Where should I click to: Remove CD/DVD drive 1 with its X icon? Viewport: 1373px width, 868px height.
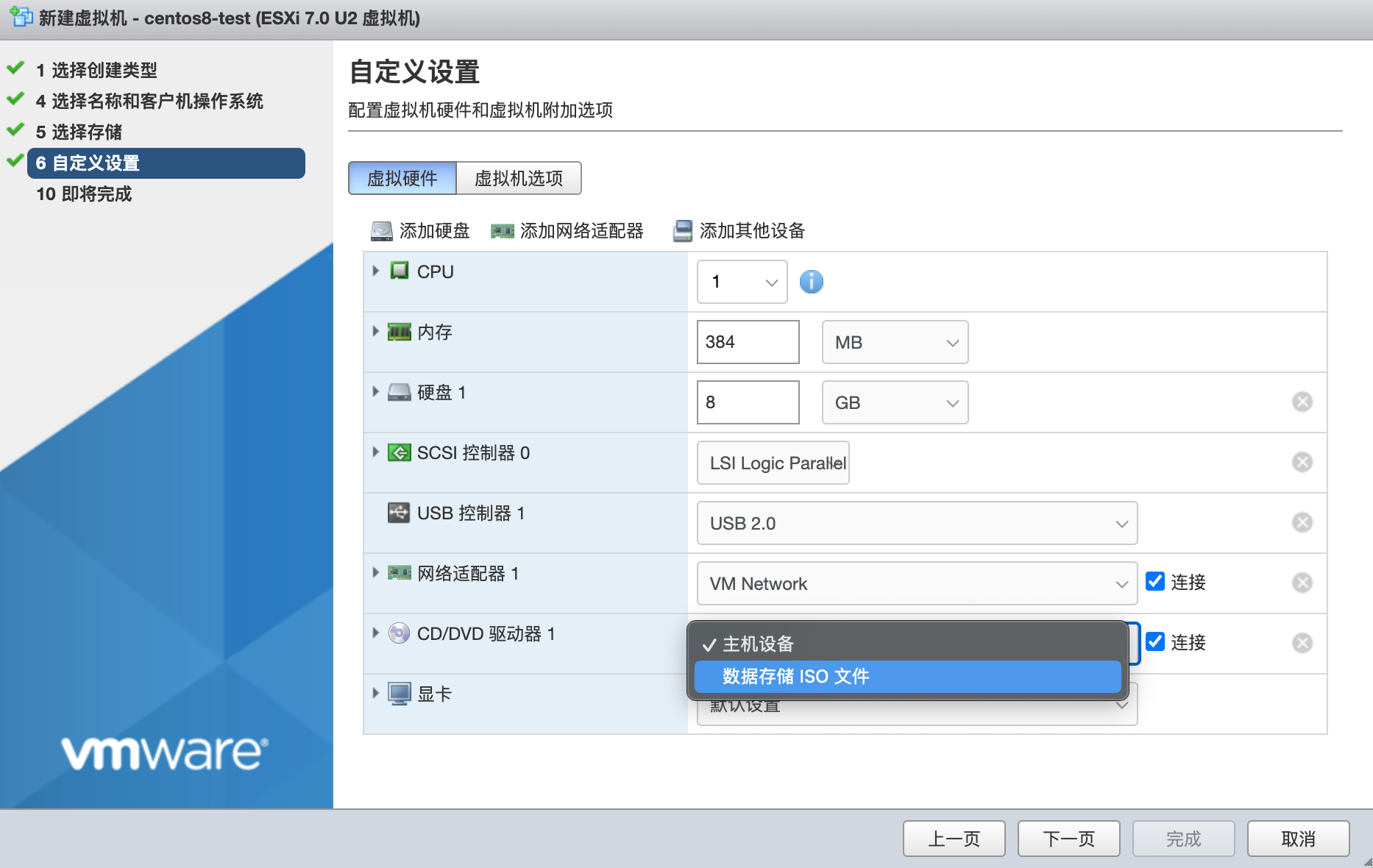(1302, 643)
